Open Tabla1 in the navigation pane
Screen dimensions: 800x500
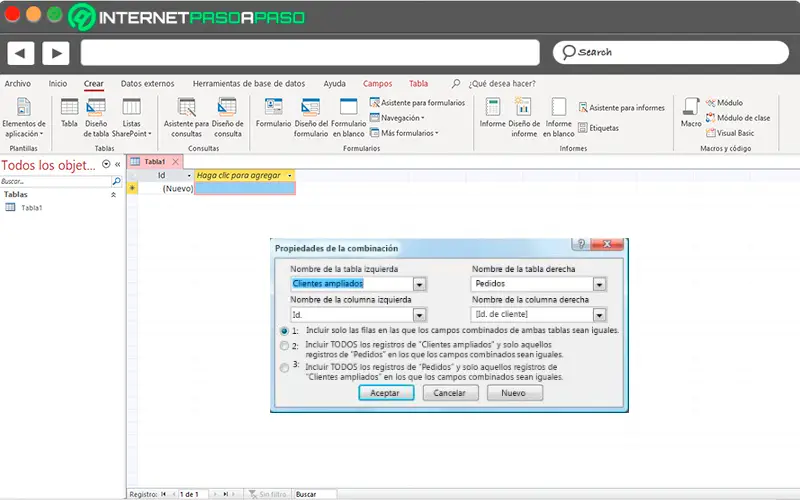point(32,208)
